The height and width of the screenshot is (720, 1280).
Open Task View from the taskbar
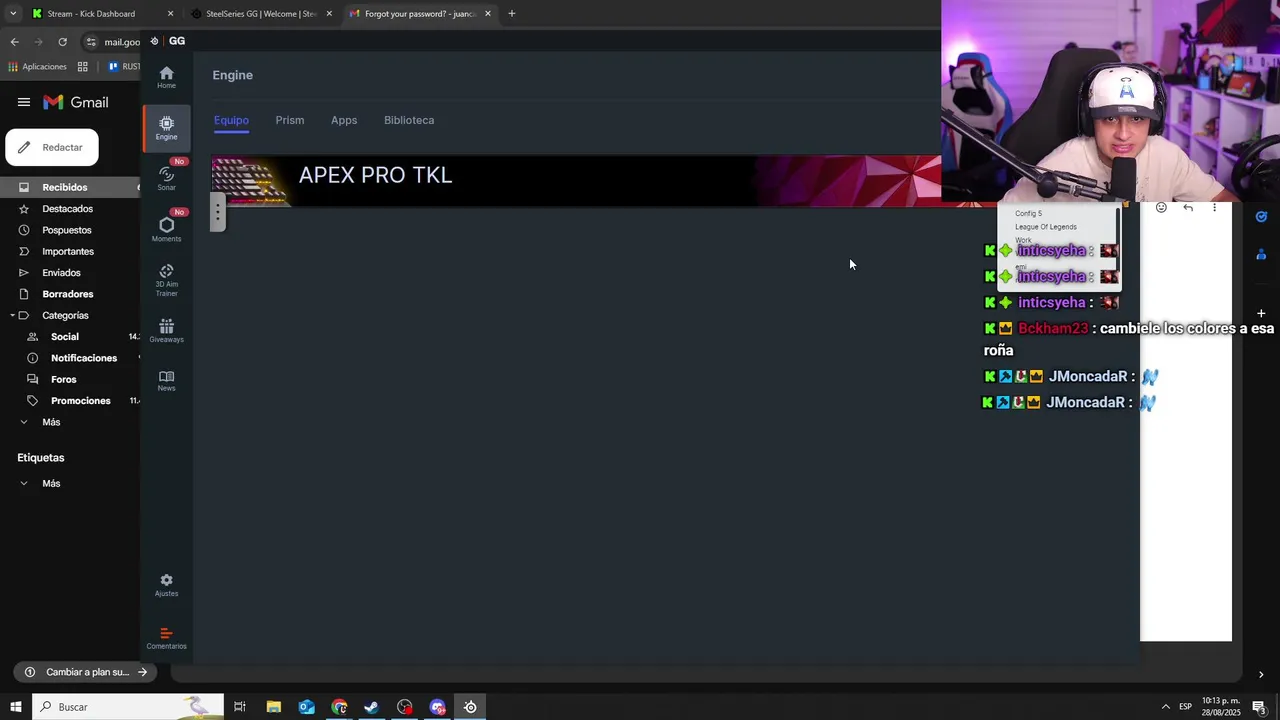coord(240,707)
